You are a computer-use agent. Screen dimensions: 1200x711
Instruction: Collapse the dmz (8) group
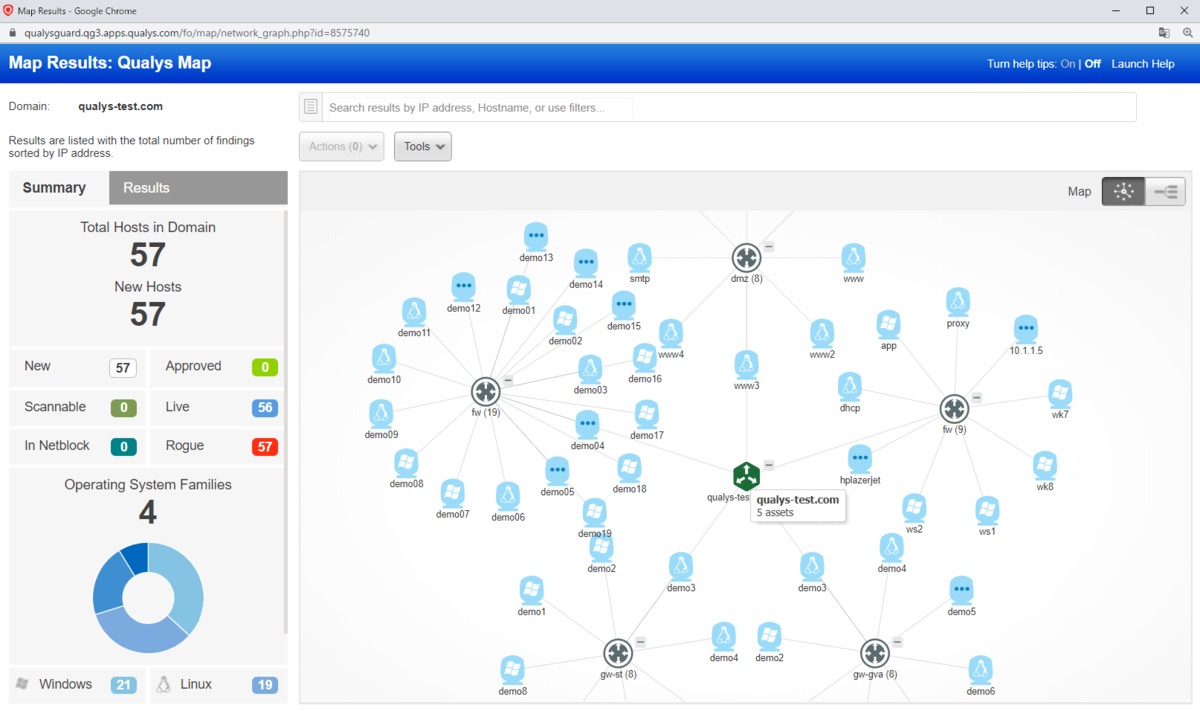pyautogui.click(x=769, y=245)
